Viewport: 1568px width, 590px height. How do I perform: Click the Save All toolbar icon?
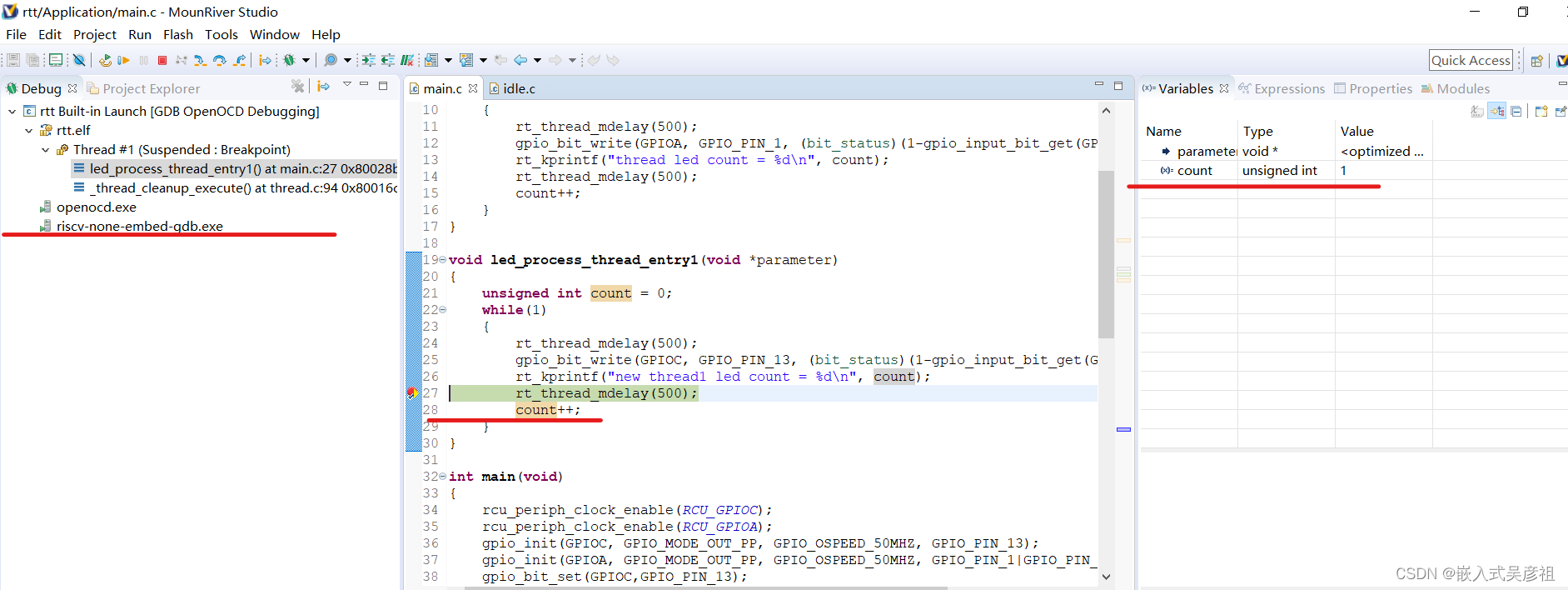tap(33, 60)
